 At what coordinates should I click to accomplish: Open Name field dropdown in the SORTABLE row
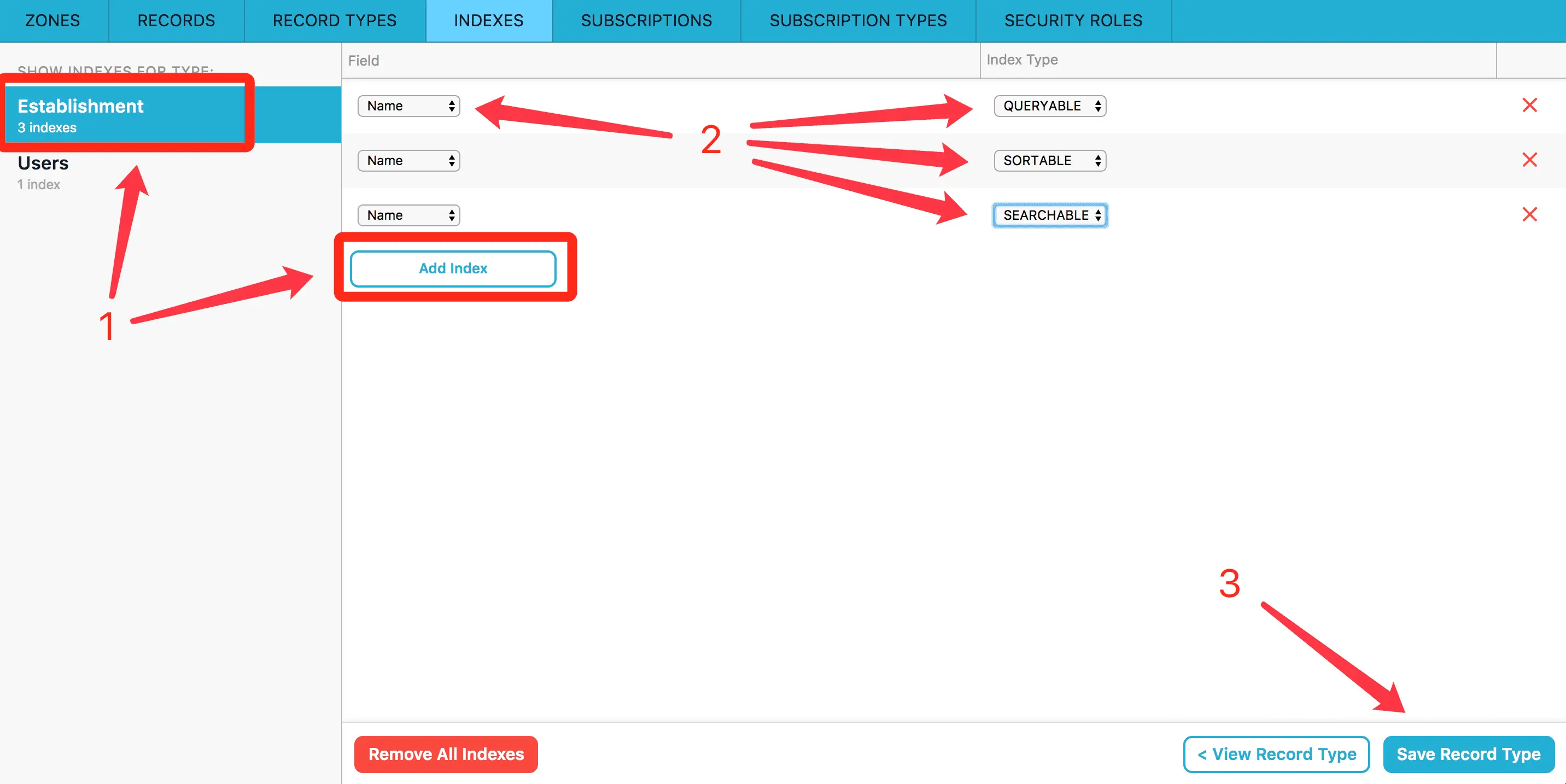pyautogui.click(x=408, y=160)
